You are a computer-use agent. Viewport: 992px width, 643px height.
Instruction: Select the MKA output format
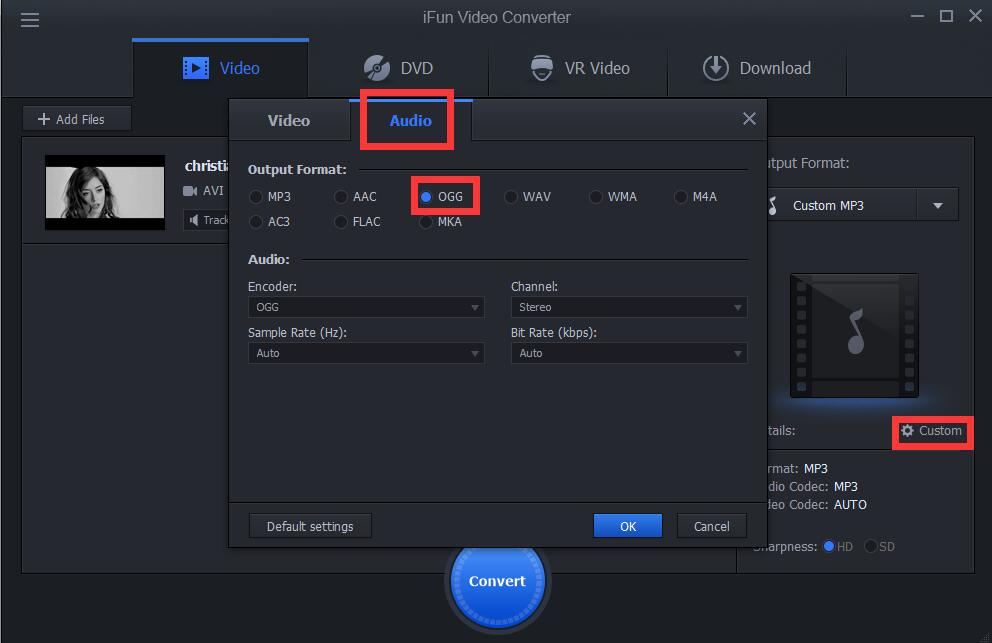coord(426,222)
